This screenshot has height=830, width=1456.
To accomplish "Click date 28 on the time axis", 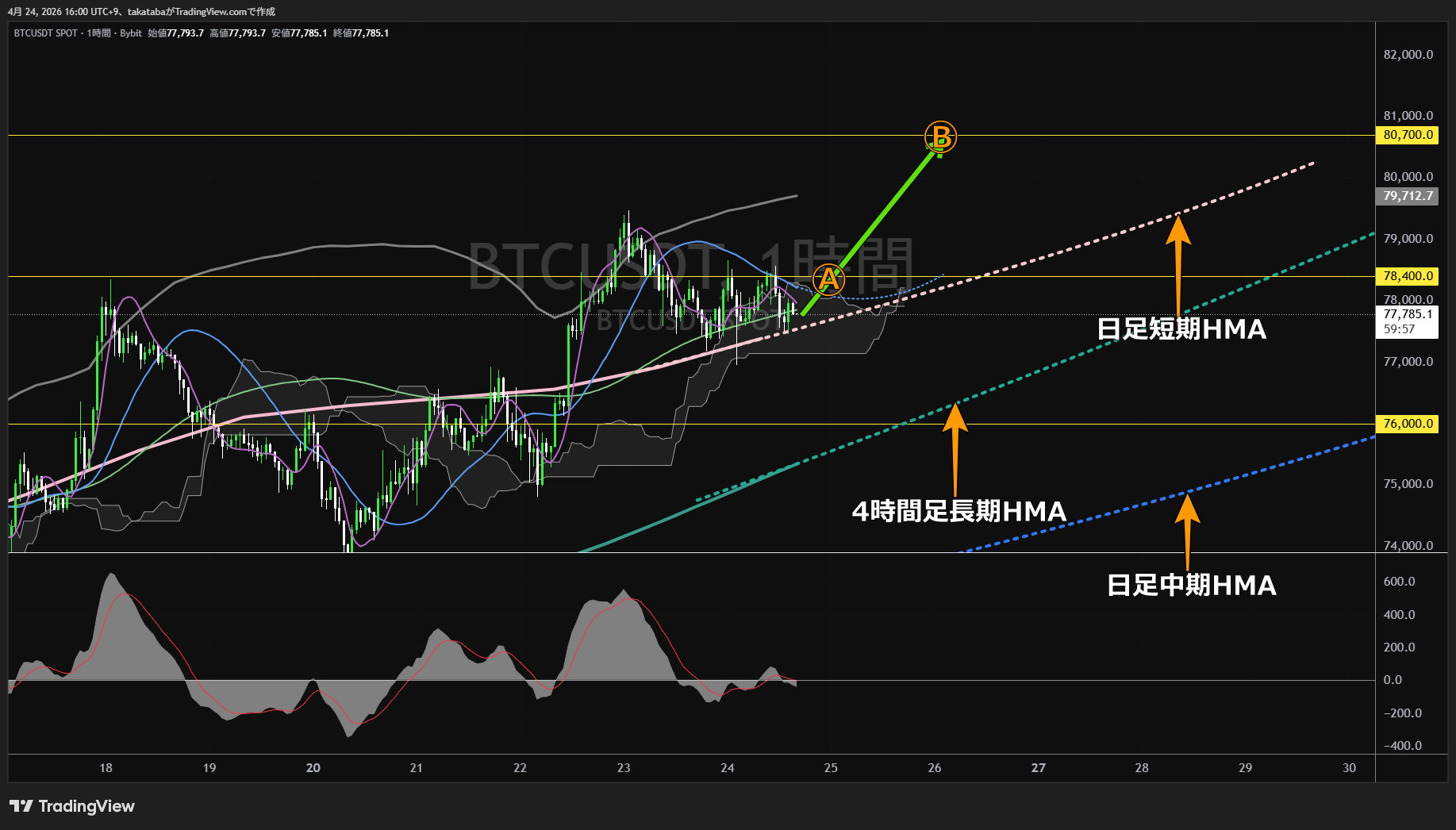I will pos(1142,768).
